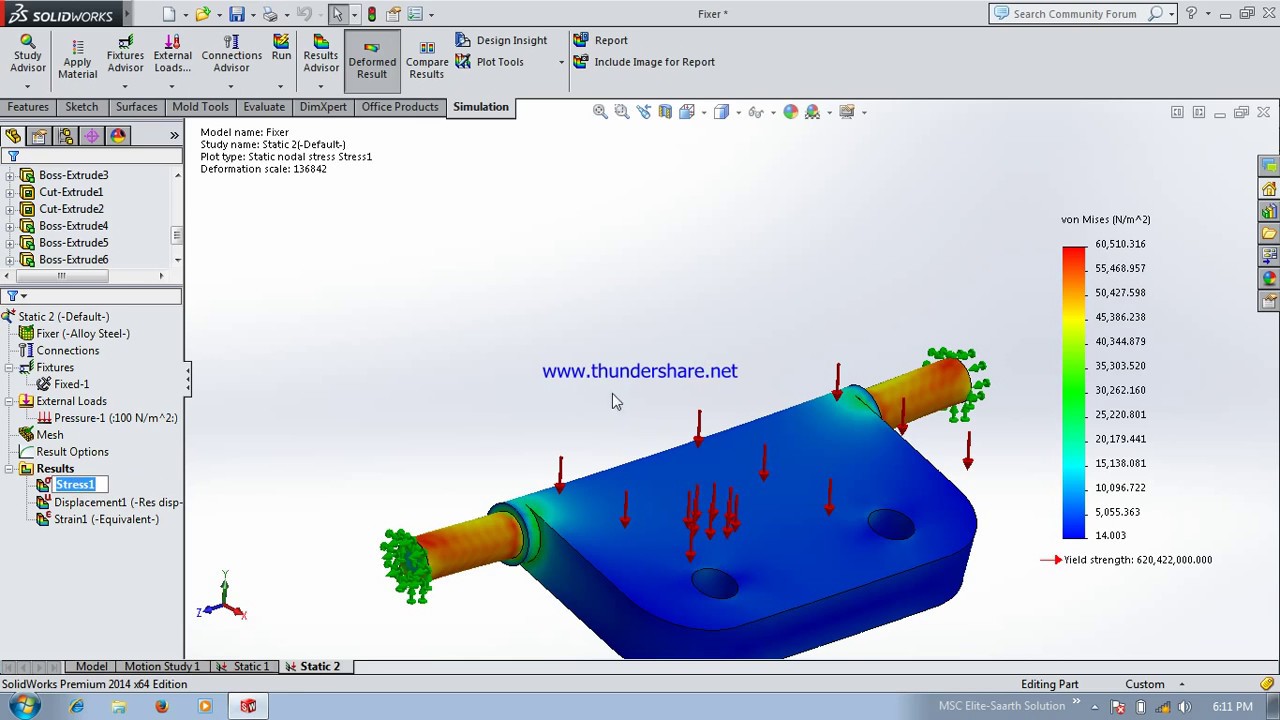Expand the Cut-Extrude1 feature
This screenshot has width=1280, height=720.
(10, 192)
